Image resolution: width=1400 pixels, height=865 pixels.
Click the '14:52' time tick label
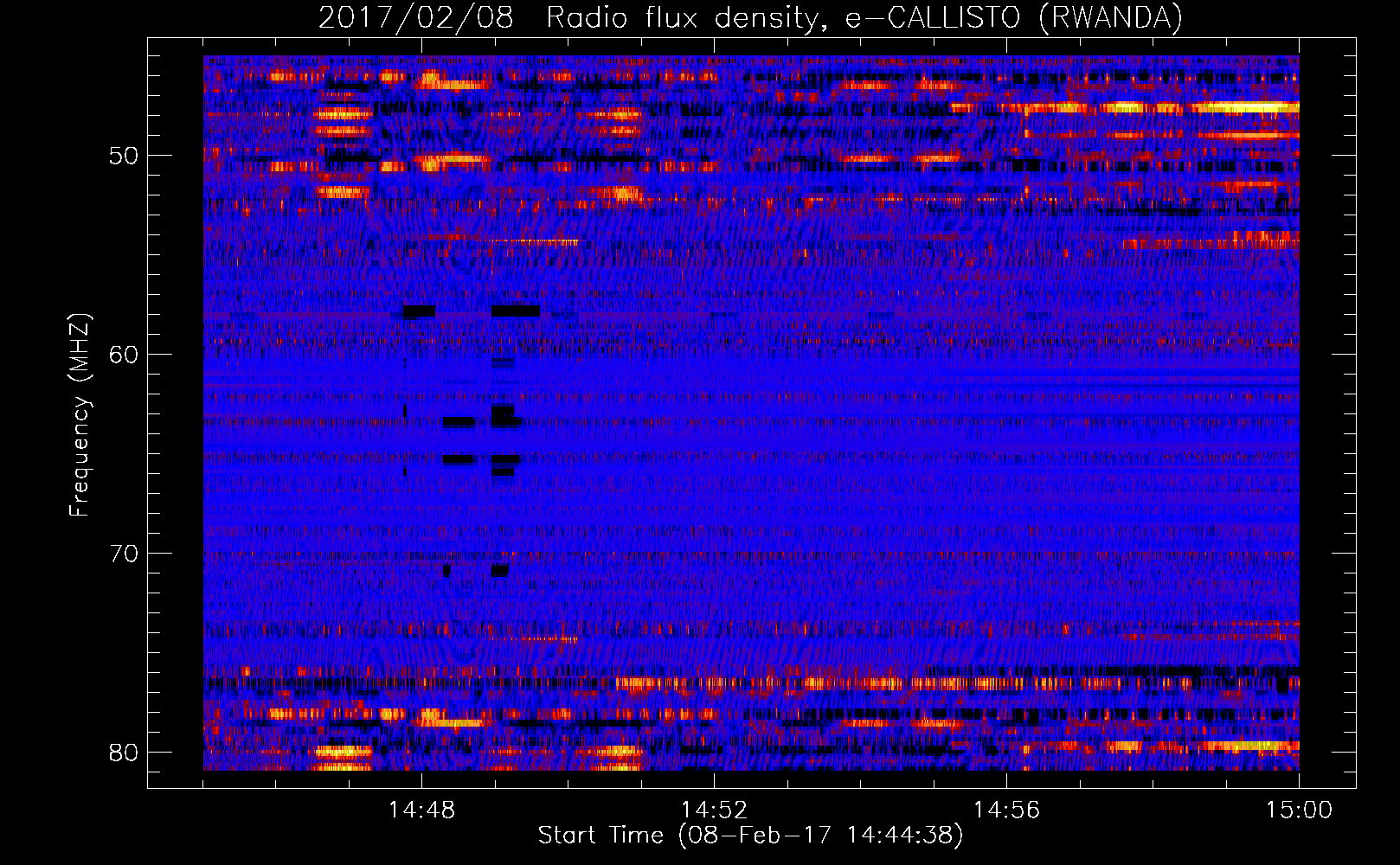tap(714, 811)
